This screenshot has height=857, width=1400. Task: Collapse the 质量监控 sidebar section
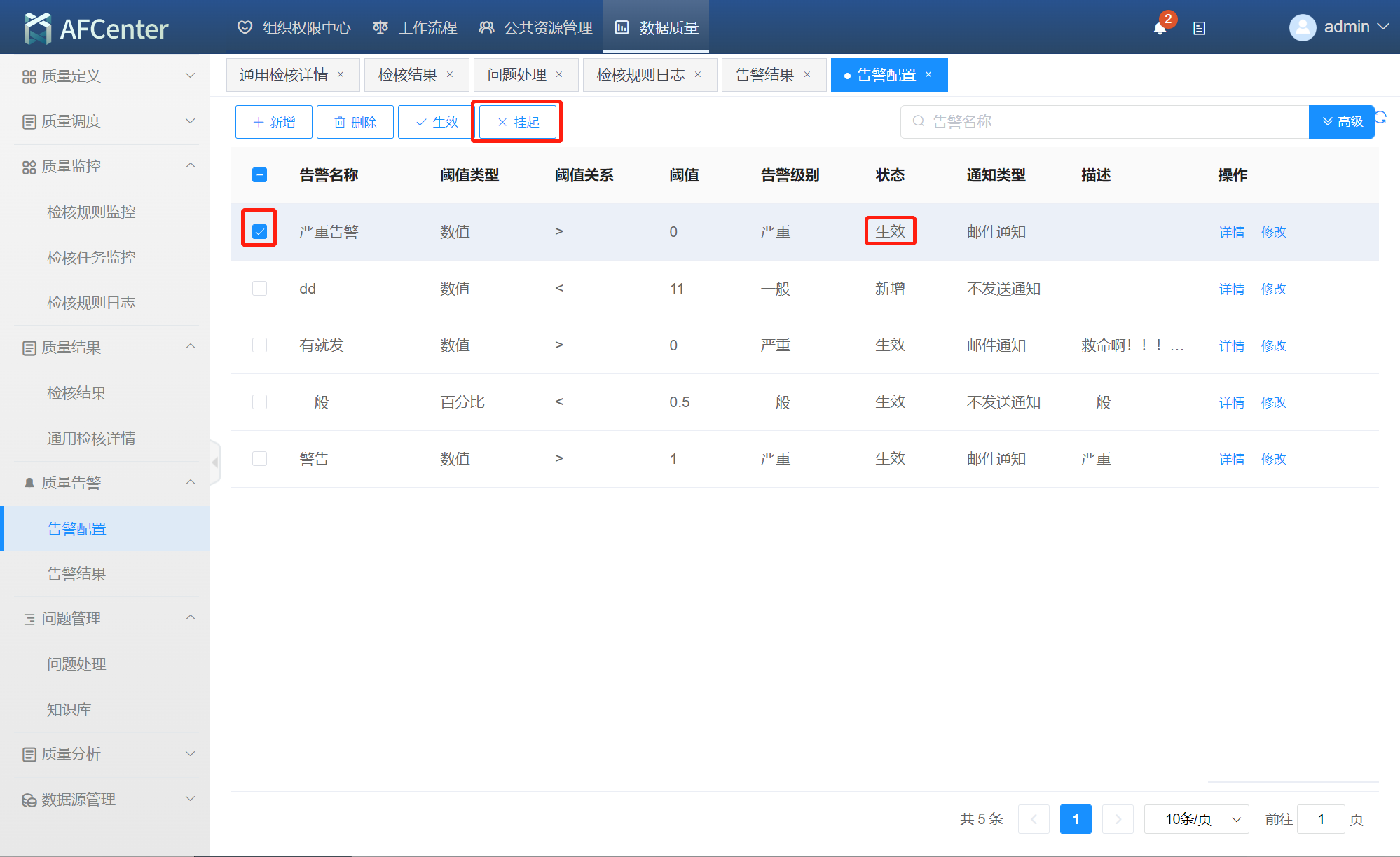105,166
